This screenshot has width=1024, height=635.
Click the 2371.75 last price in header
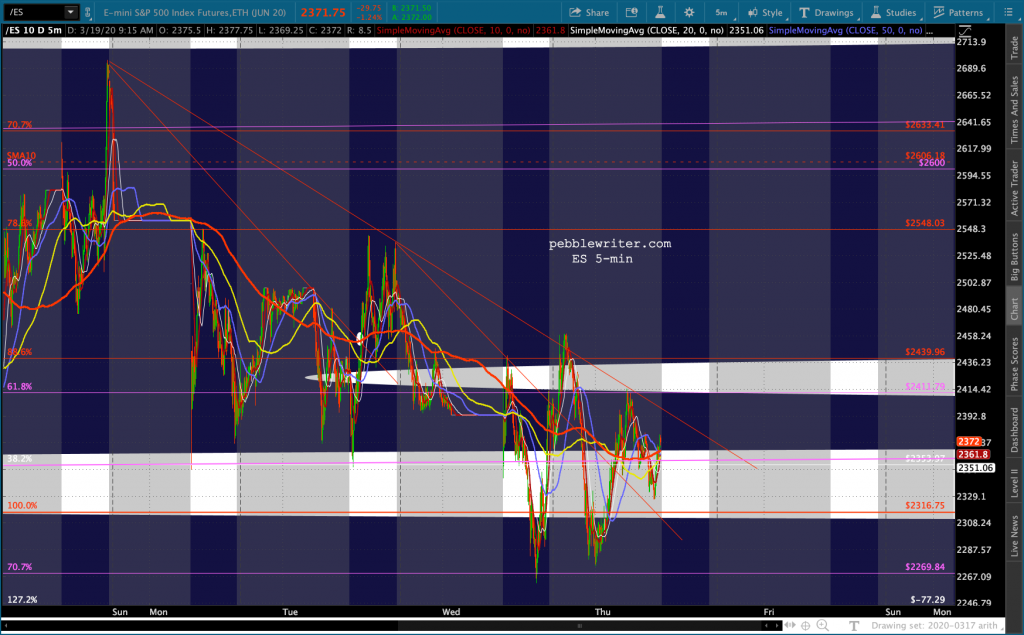tap(323, 12)
